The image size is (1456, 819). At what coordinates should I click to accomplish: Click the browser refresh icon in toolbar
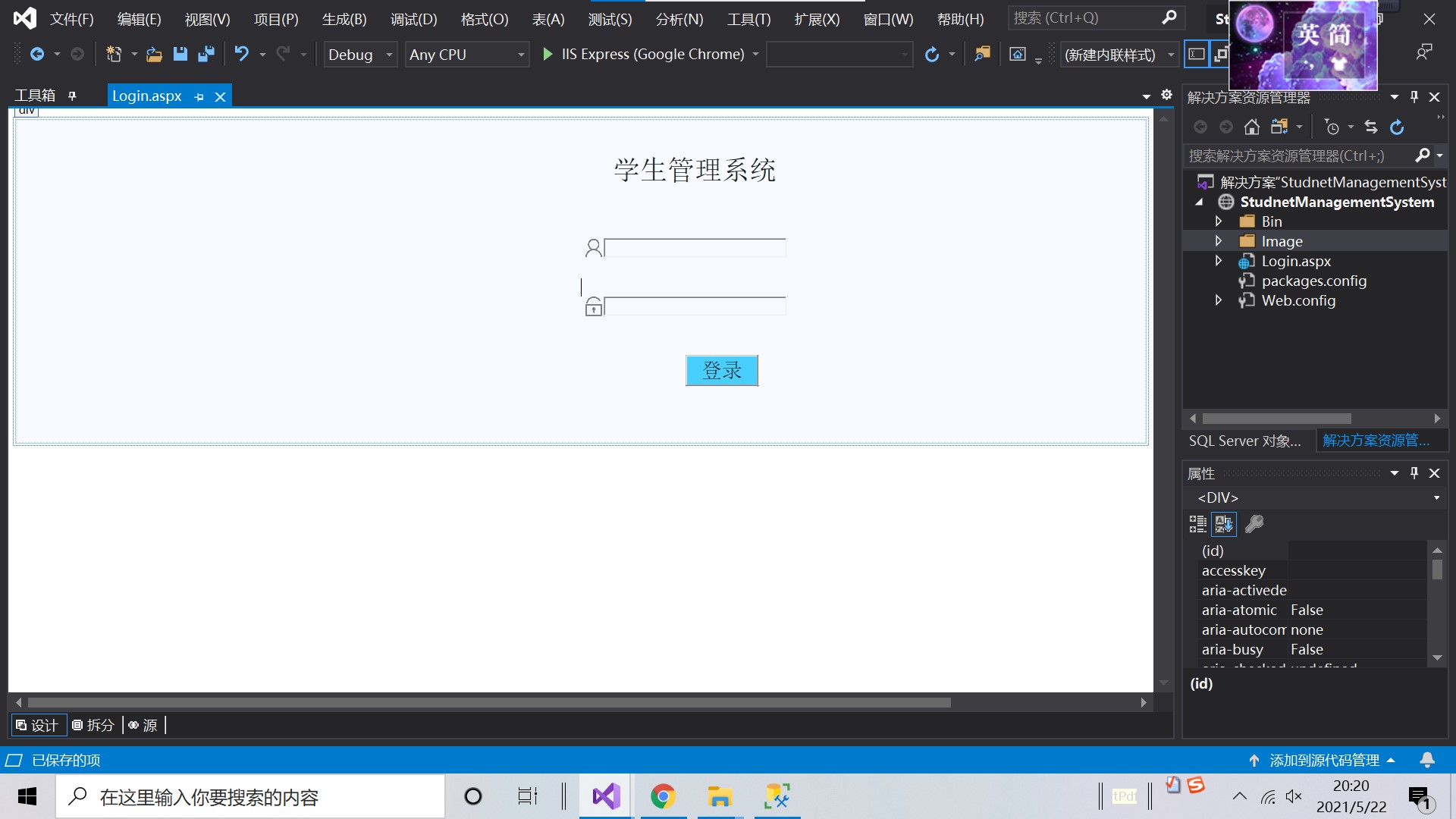[932, 54]
